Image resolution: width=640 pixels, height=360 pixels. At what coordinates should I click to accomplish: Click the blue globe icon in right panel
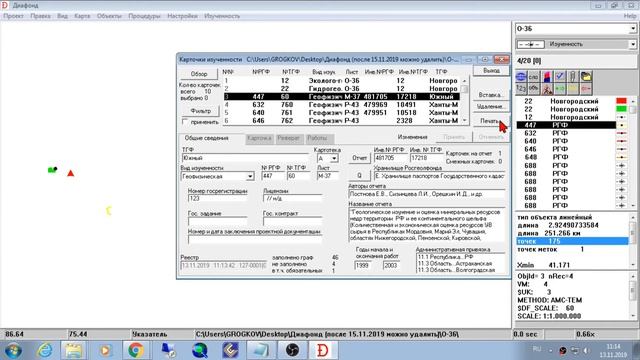(521, 76)
